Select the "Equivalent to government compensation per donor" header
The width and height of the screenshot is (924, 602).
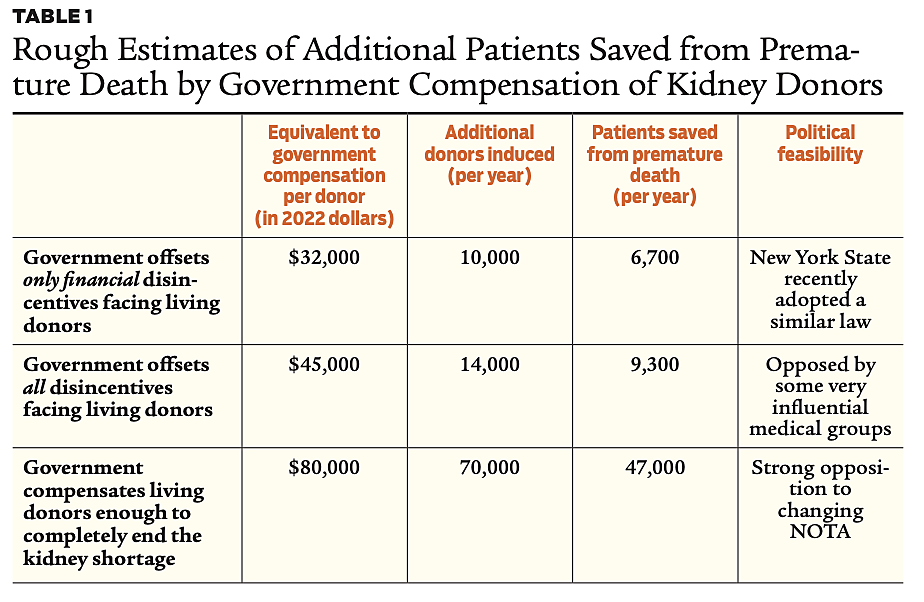coord(324,175)
